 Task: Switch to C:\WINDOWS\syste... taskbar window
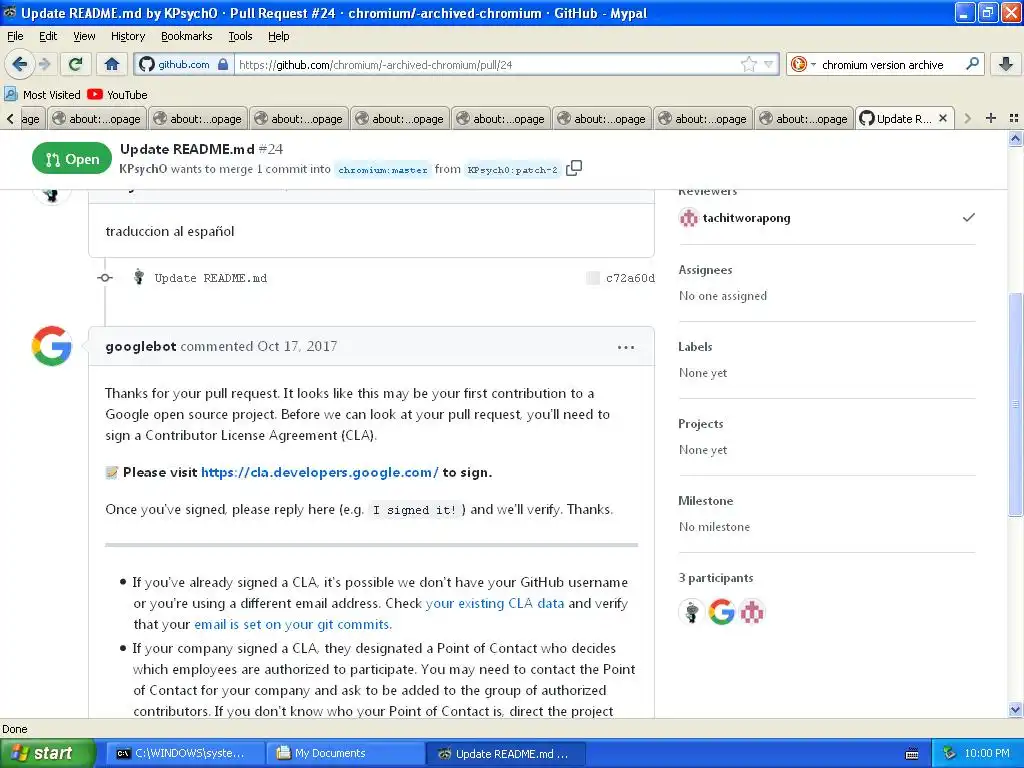pyautogui.click(x=184, y=753)
